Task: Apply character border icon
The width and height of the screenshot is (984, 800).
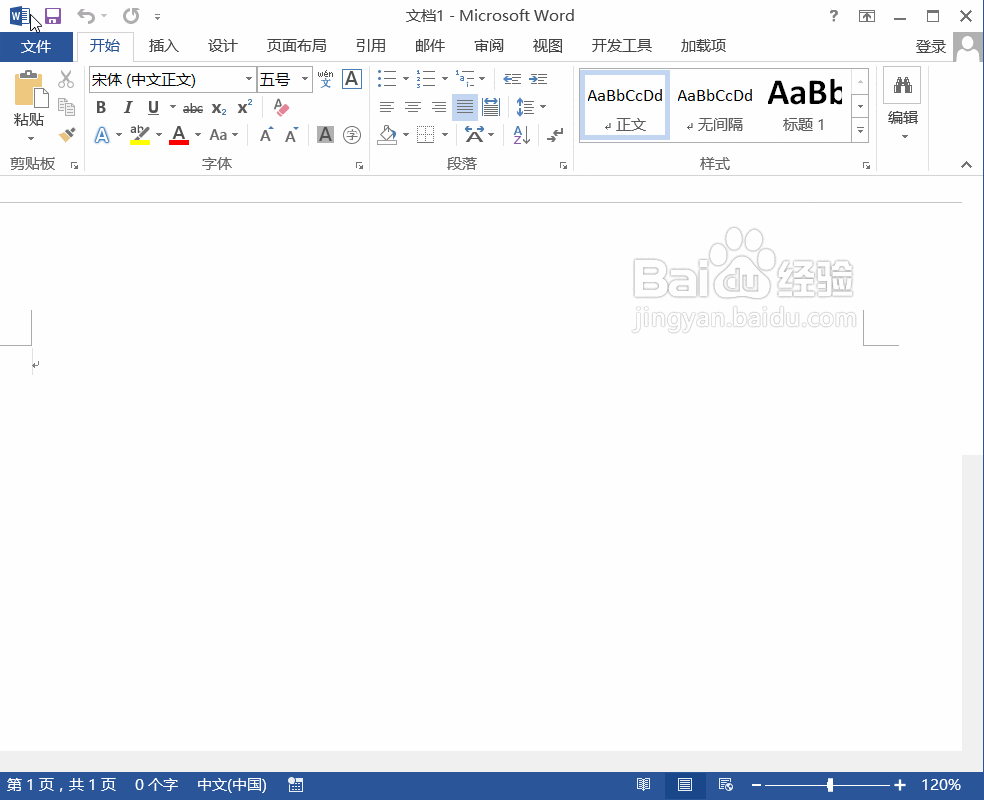Action: click(351, 79)
